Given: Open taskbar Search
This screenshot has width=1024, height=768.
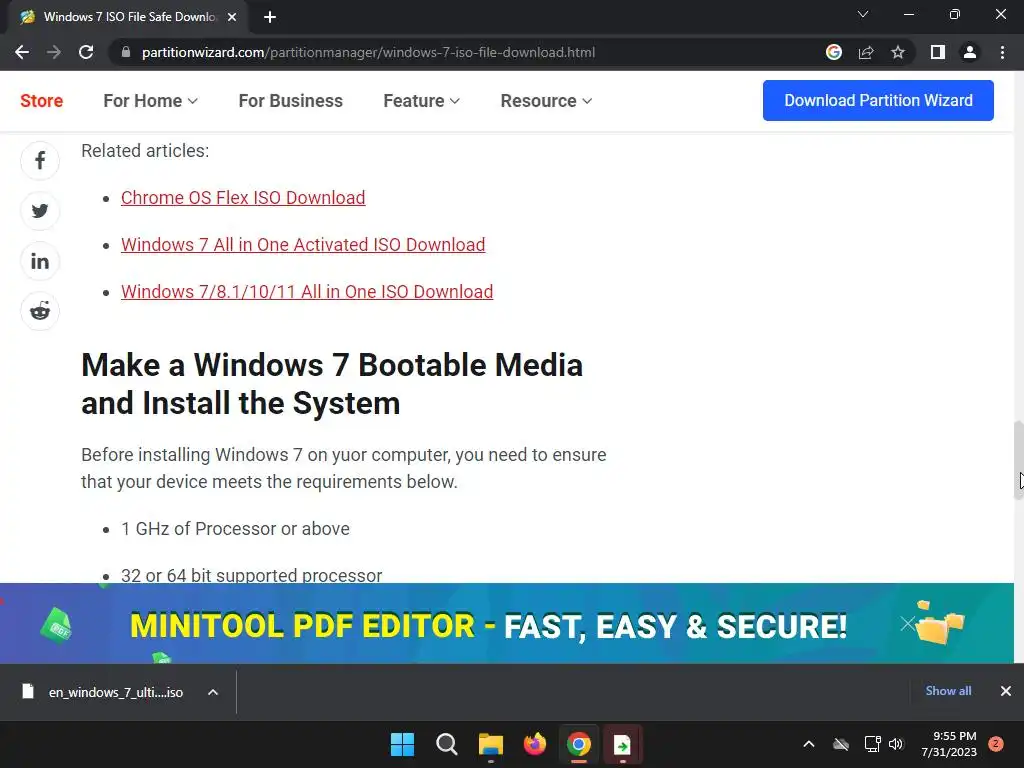Looking at the screenshot, I should coord(447,744).
